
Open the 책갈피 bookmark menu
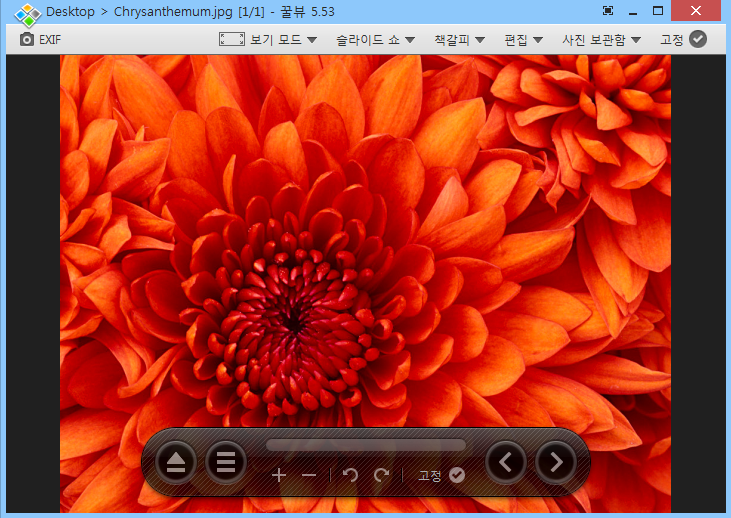[x=460, y=40]
